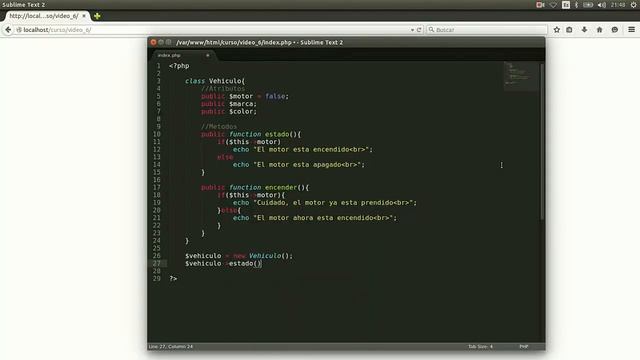This screenshot has width=640, height=360.
Task: Close the localhost video_6 browser tab
Action: coord(84,16)
